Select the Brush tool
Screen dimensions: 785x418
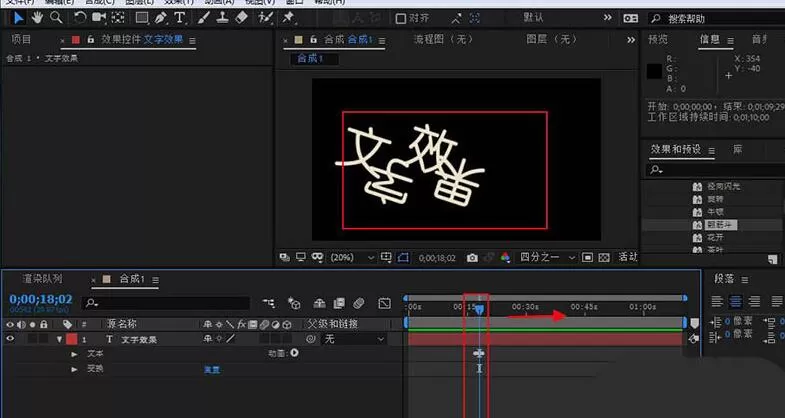(203, 18)
